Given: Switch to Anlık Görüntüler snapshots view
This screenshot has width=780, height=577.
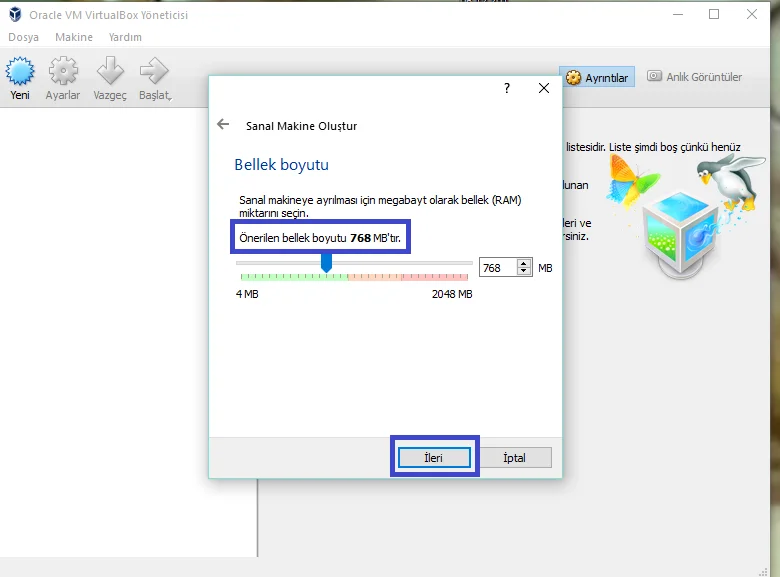Looking at the screenshot, I should coord(695,77).
